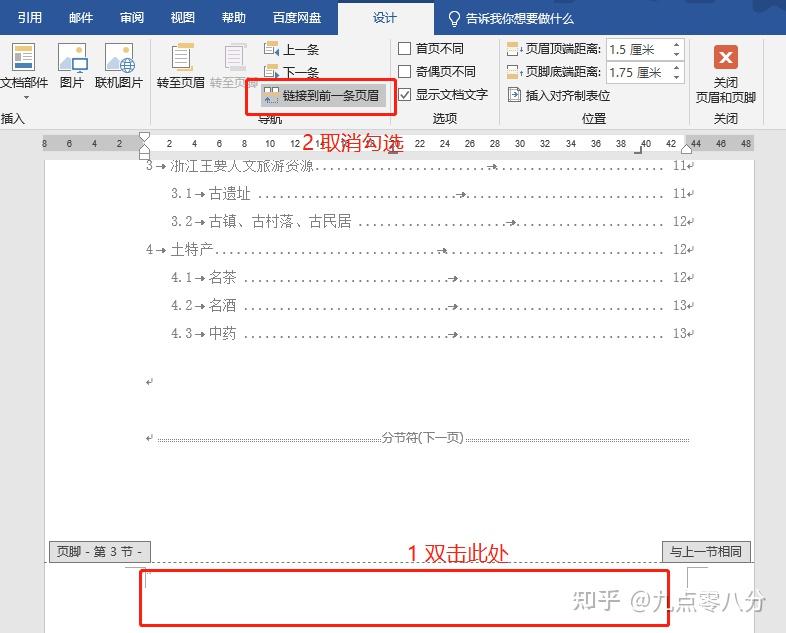Close header and footer with 关闭页眉和页脚
The image size is (786, 633).
click(x=725, y=74)
